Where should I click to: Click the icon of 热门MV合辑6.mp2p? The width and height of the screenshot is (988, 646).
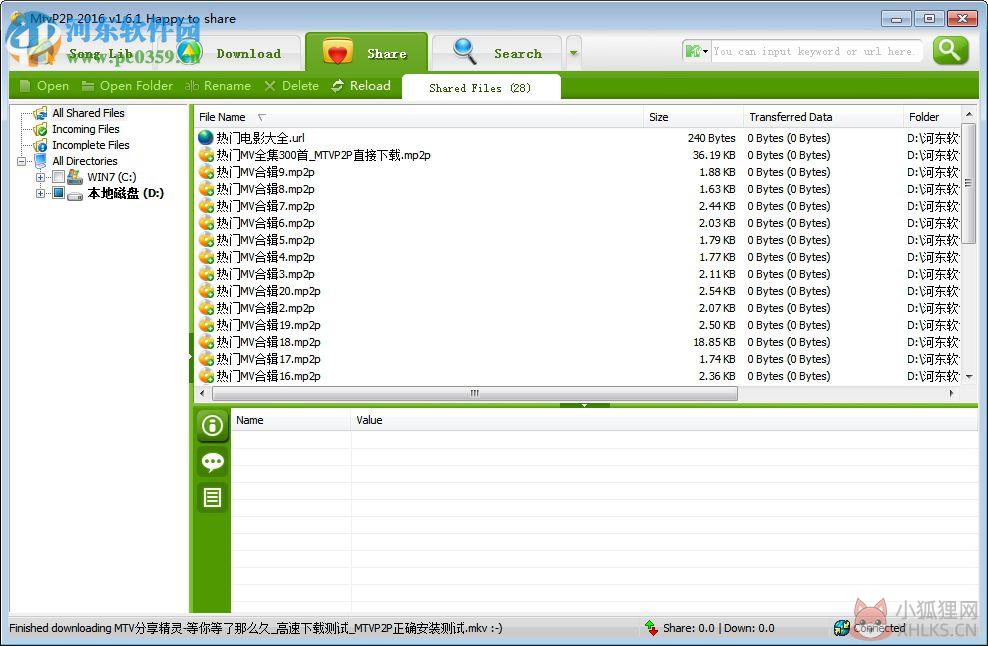click(205, 222)
